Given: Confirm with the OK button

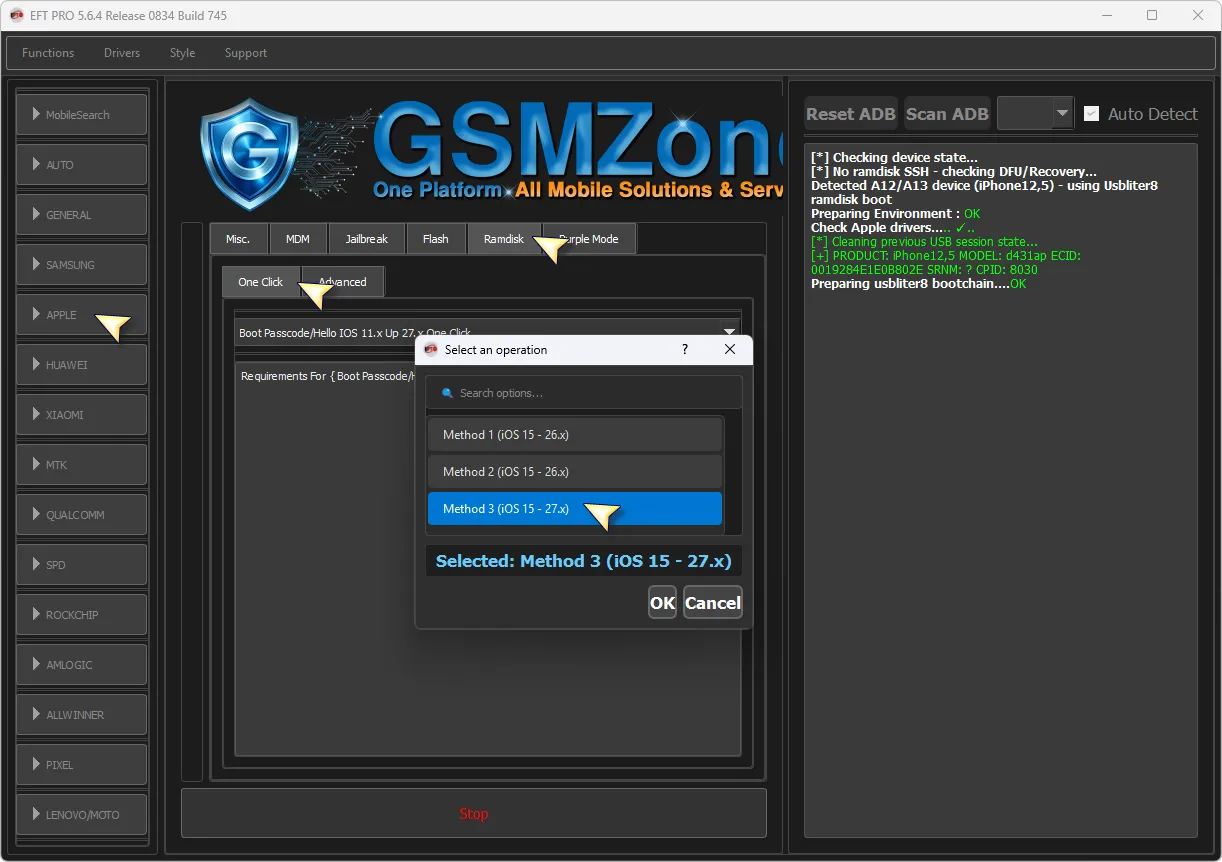Looking at the screenshot, I should pos(662,602).
